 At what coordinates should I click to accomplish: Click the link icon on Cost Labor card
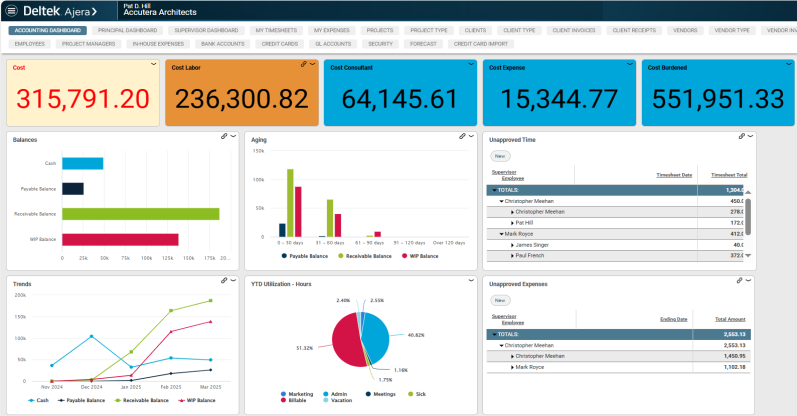tap(304, 63)
